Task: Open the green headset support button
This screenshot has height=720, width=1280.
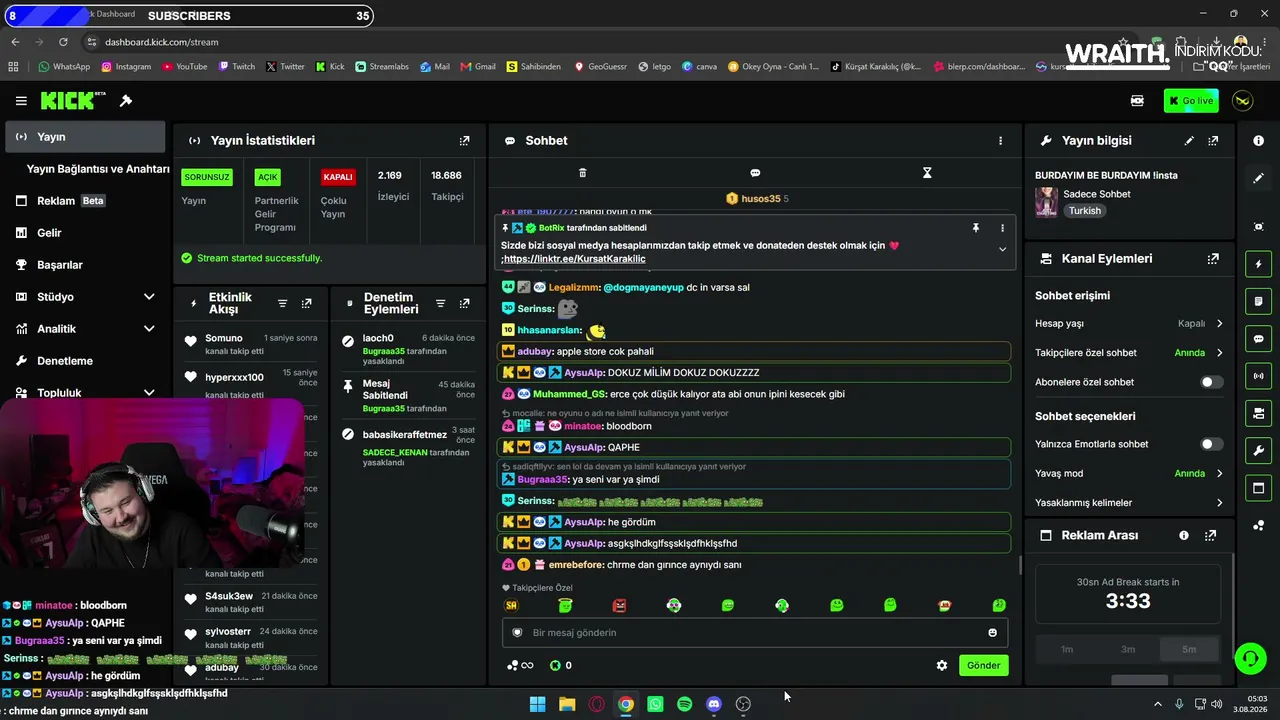Action: 1250,658
